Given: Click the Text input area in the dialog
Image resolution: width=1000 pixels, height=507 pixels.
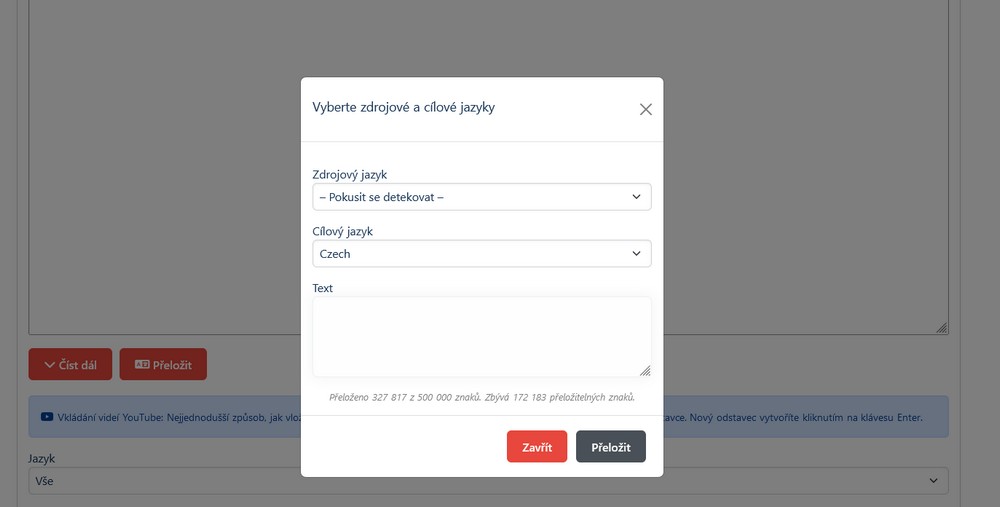Looking at the screenshot, I should (481, 336).
